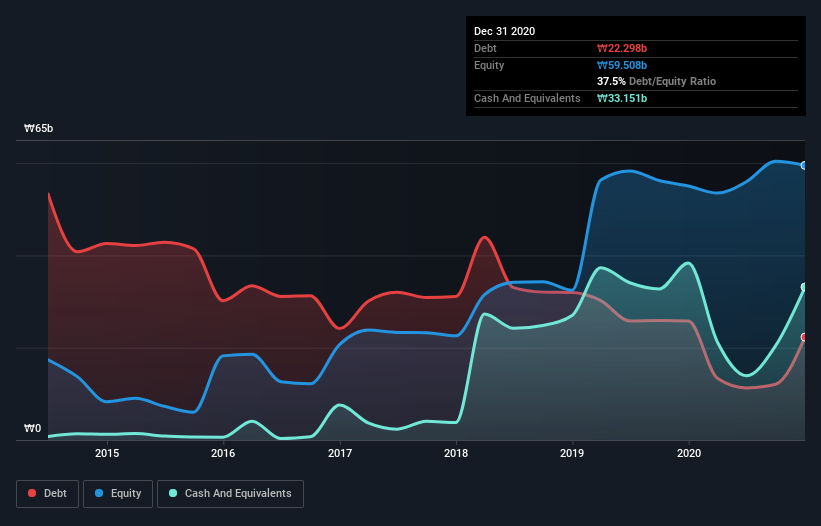Screen dimensions: 821x526
Task: Select the Equity end-point marker on the chart
Action: (x=804, y=165)
